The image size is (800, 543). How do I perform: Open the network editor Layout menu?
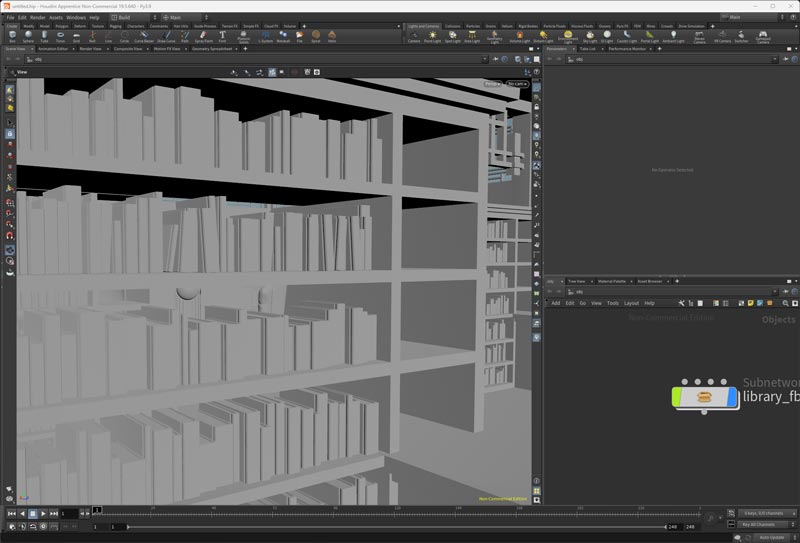[631, 302]
